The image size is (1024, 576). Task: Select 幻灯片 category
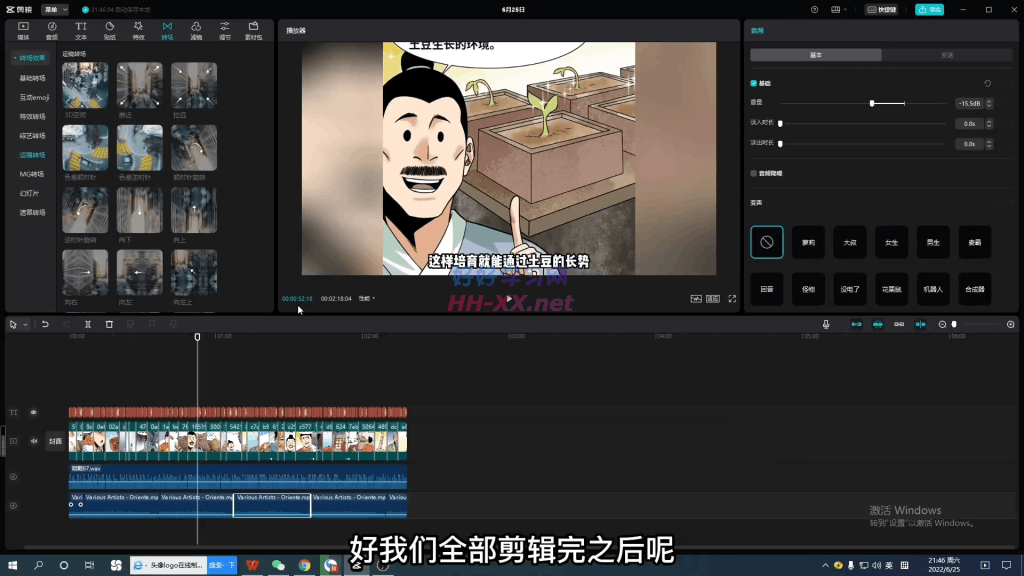coord(29,193)
